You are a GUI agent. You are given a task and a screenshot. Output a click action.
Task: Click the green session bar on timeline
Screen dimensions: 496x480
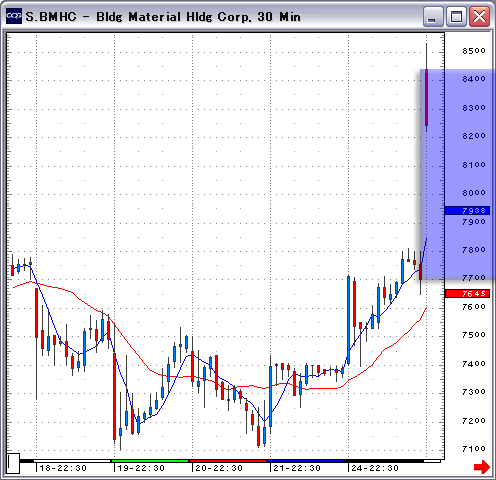coord(150,461)
